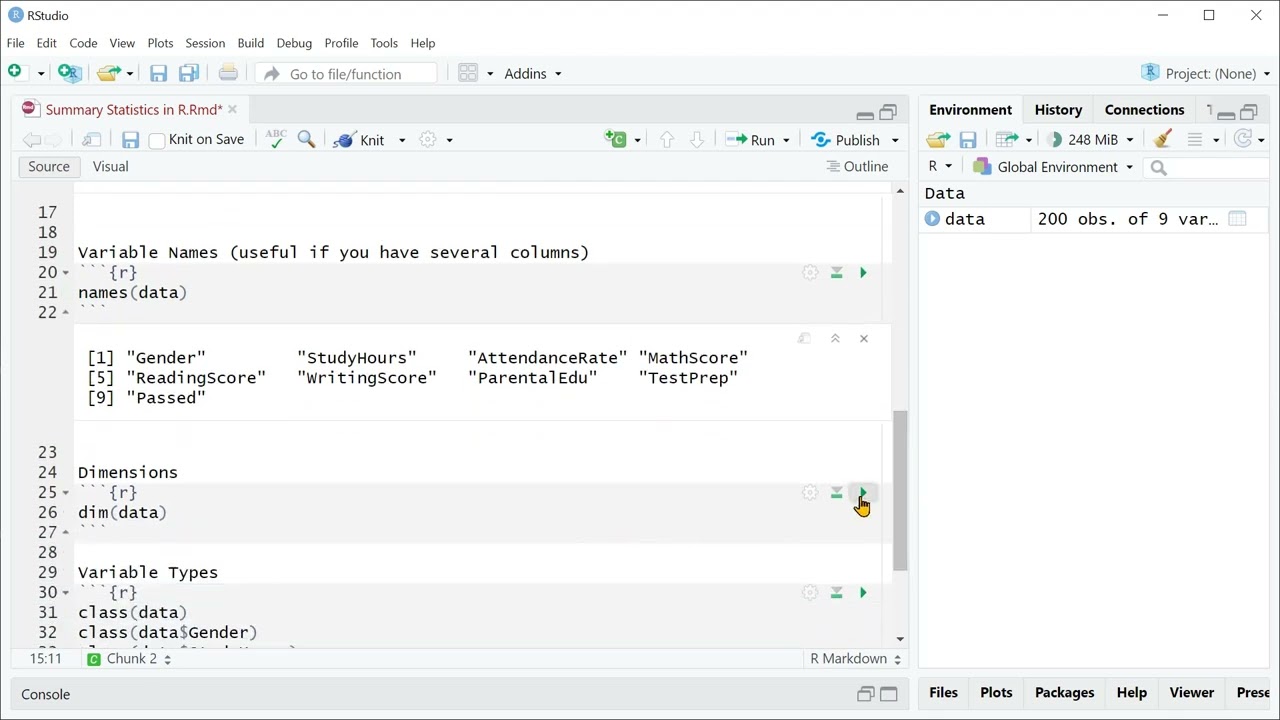The height and width of the screenshot is (720, 1280).
Task: Fold the code chunk at line 25
Action: coord(66,492)
